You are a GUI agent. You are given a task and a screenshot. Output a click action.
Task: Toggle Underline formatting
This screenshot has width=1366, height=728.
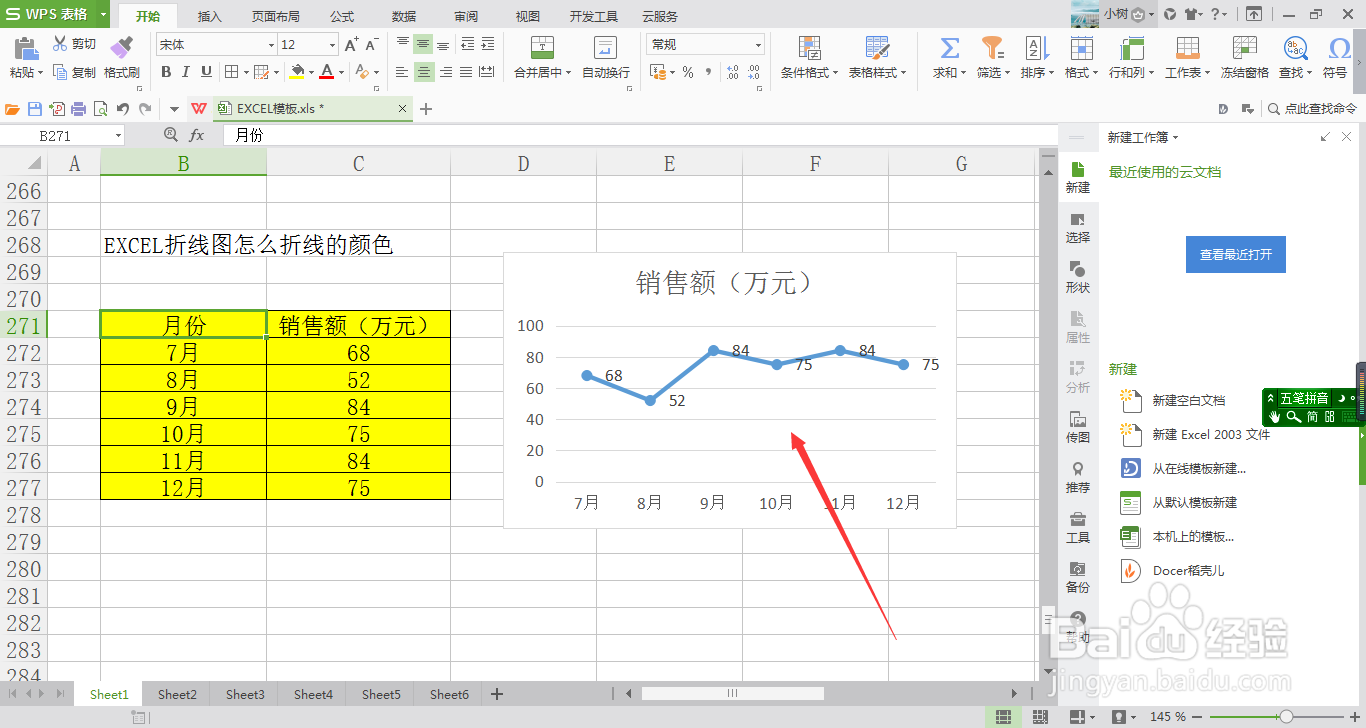[206, 72]
